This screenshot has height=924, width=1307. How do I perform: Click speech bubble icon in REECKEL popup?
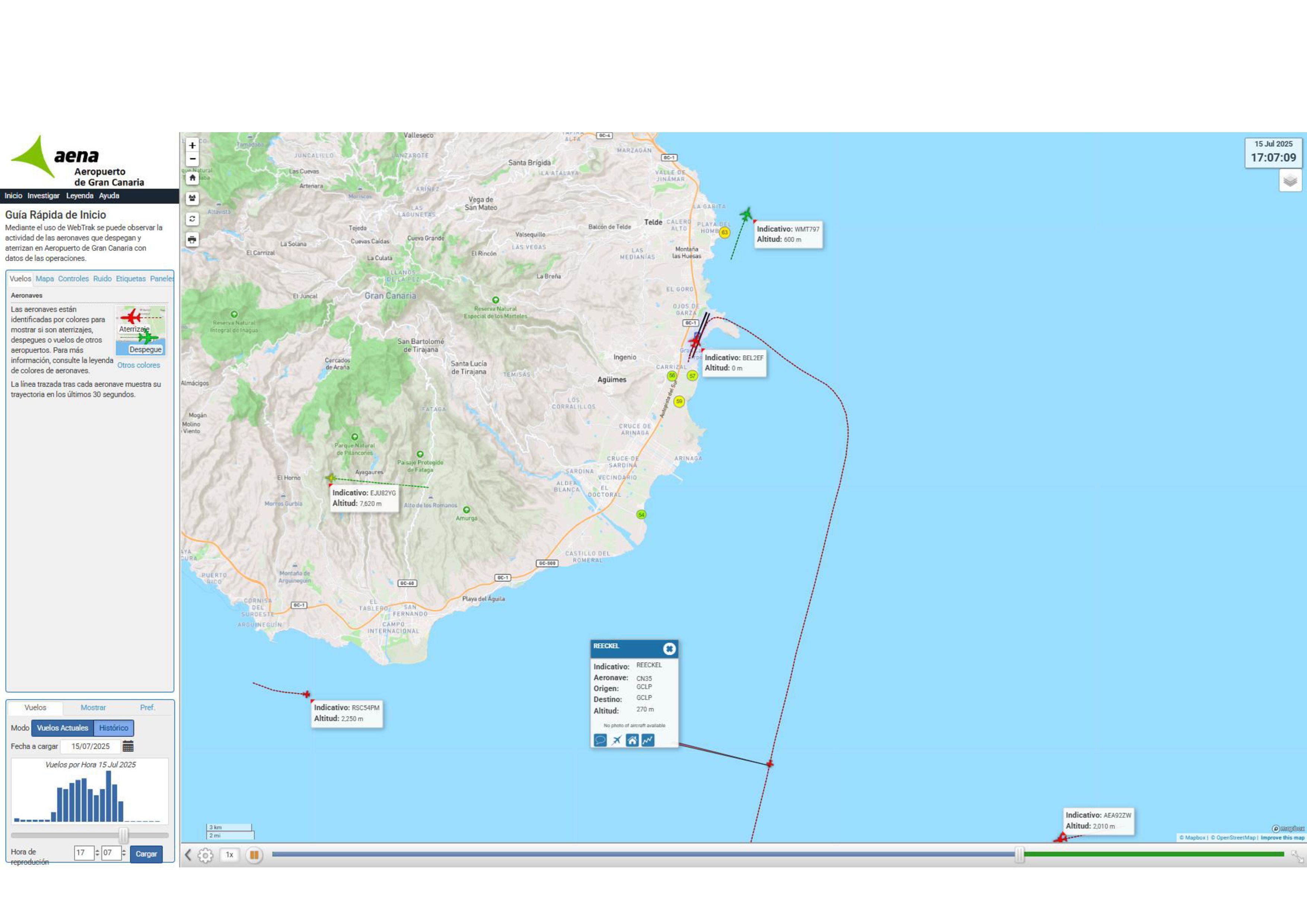[600, 740]
